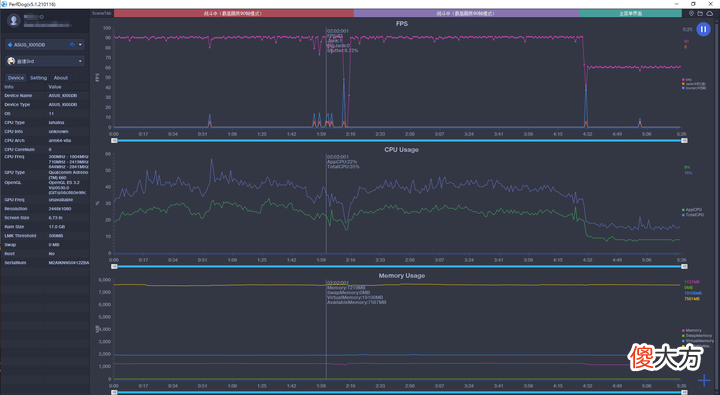Click the Ram Size row label
The width and height of the screenshot is (720, 395).
coord(14,226)
